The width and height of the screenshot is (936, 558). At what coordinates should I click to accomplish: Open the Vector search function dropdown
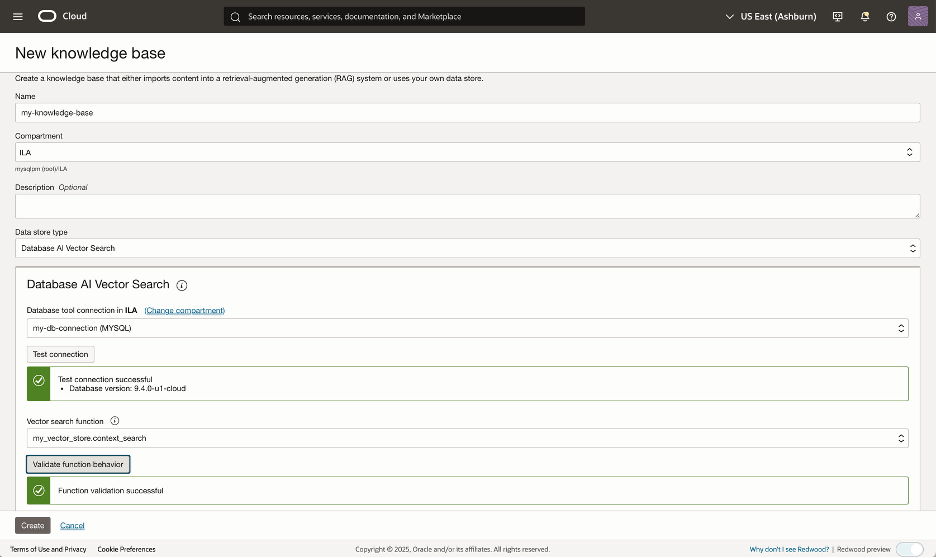pyautogui.click(x=467, y=438)
